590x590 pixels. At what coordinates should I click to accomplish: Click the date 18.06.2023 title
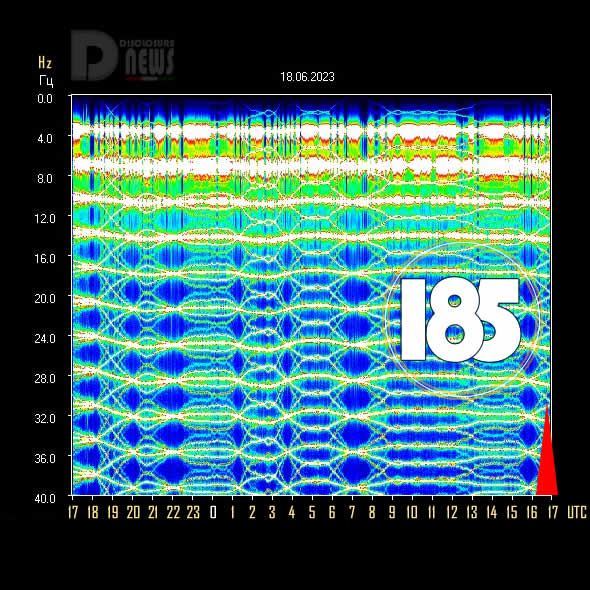click(307, 77)
